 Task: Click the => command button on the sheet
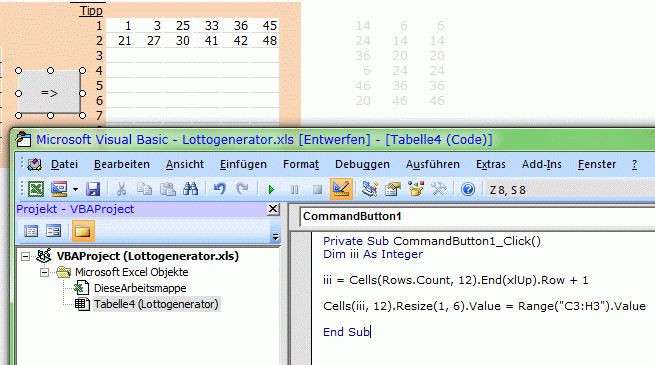(50, 93)
